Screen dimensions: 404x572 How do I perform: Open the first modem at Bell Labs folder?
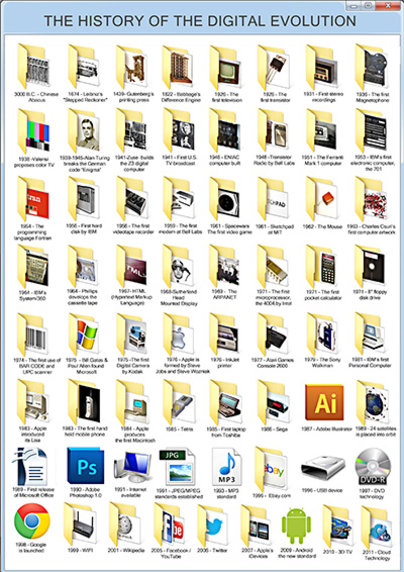(x=179, y=199)
